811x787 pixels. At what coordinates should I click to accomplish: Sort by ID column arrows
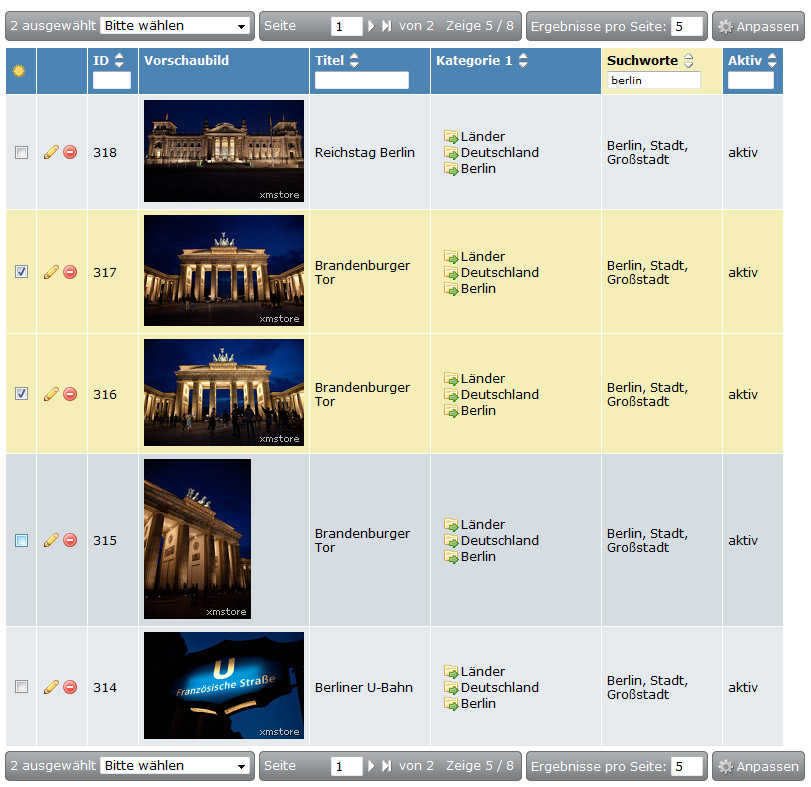(x=119, y=60)
